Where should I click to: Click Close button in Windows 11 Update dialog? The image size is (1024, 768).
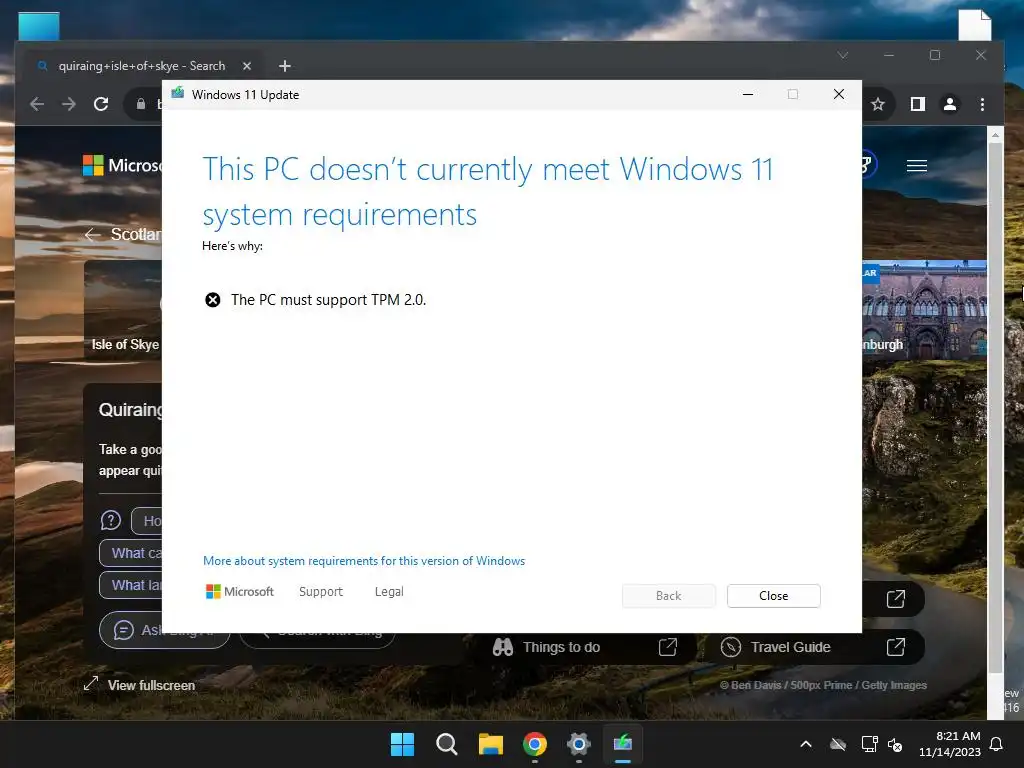click(773, 596)
